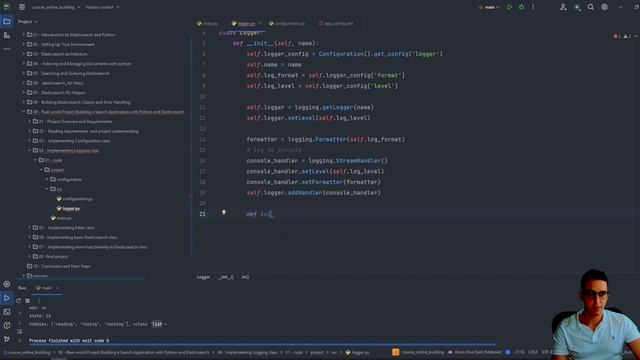Open the Run tool window sidebar icon
Screen dimensions: 640x360
coord(7,298)
